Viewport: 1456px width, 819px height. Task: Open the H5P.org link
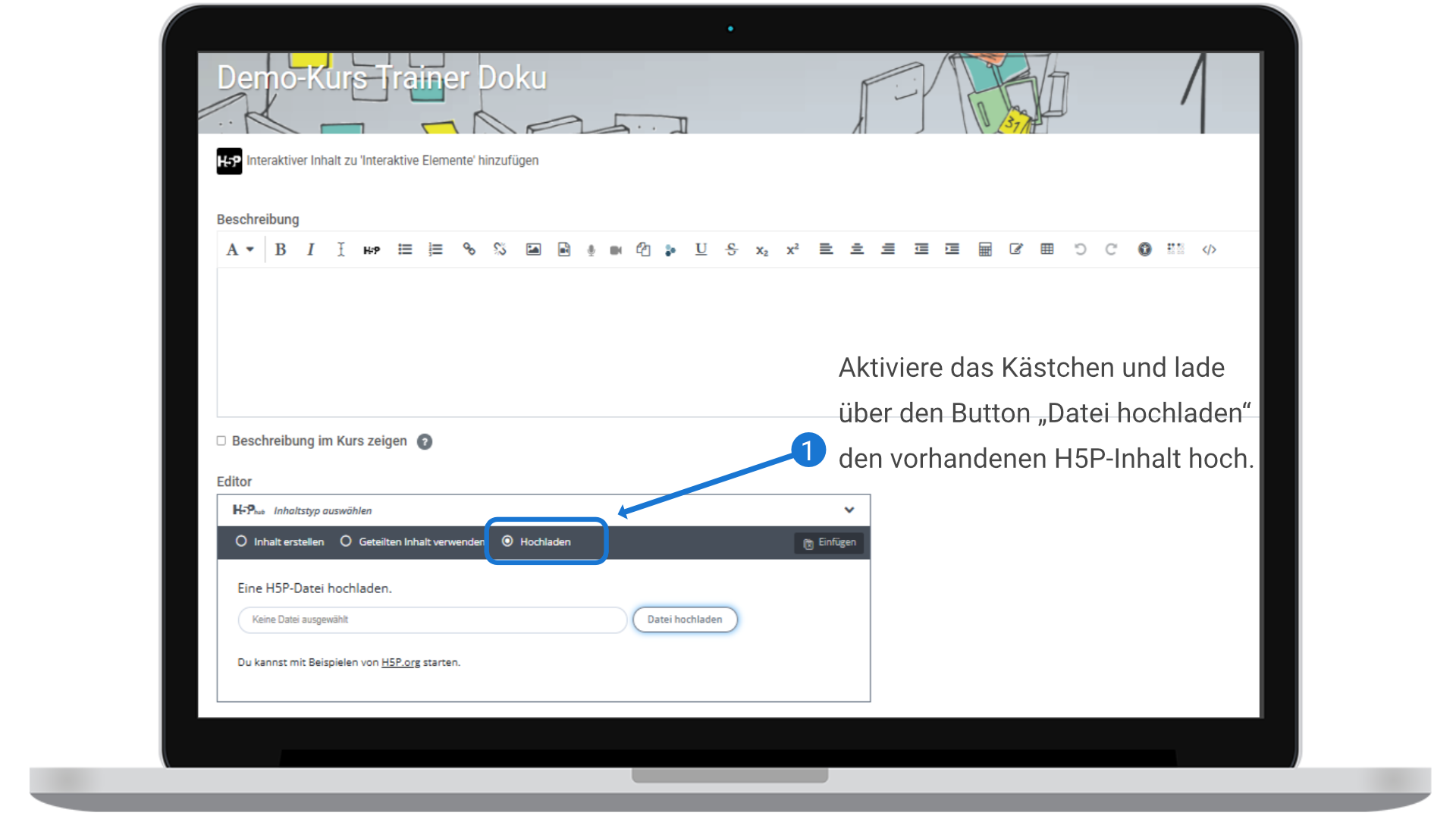[400, 662]
